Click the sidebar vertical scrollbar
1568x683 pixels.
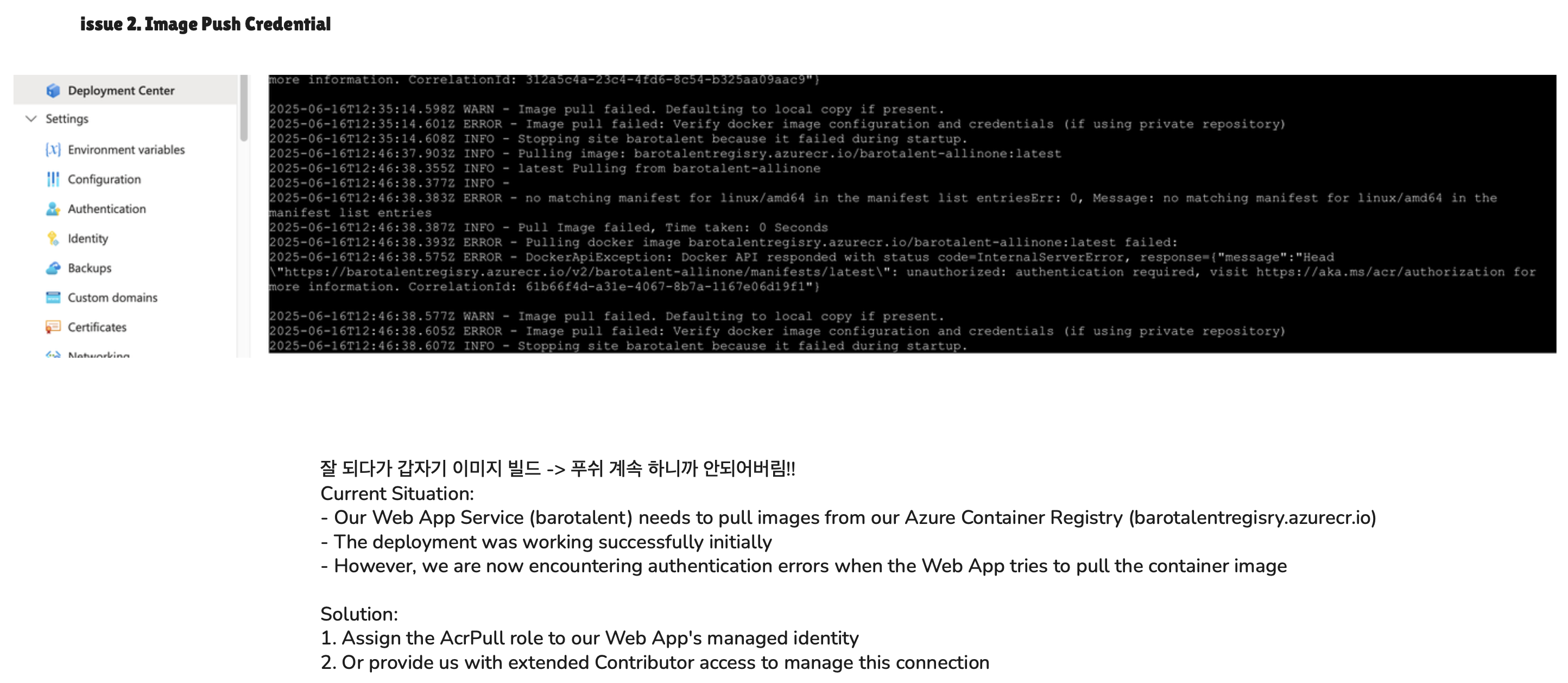tap(244, 109)
